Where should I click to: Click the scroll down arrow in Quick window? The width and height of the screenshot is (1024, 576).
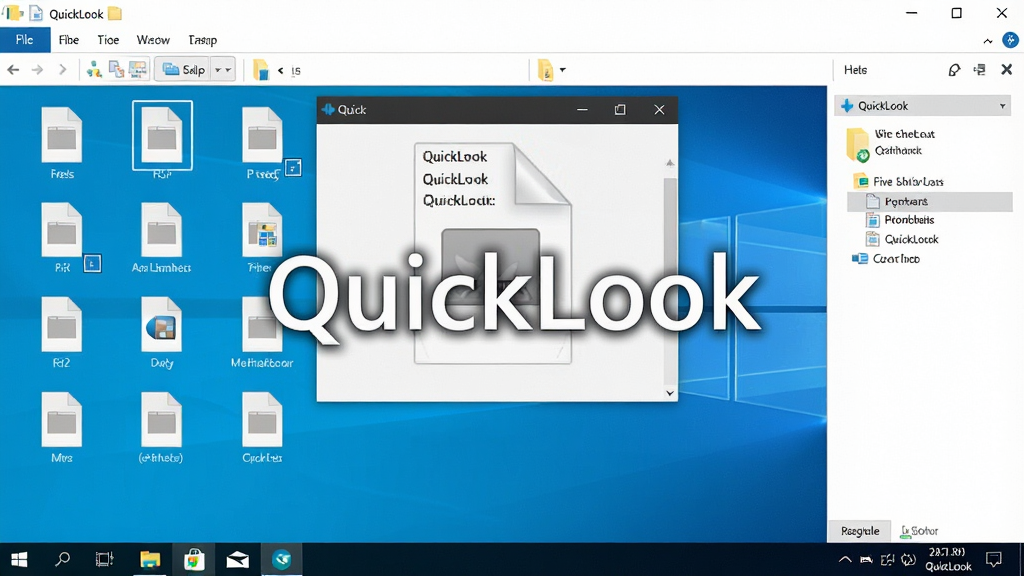(x=669, y=393)
